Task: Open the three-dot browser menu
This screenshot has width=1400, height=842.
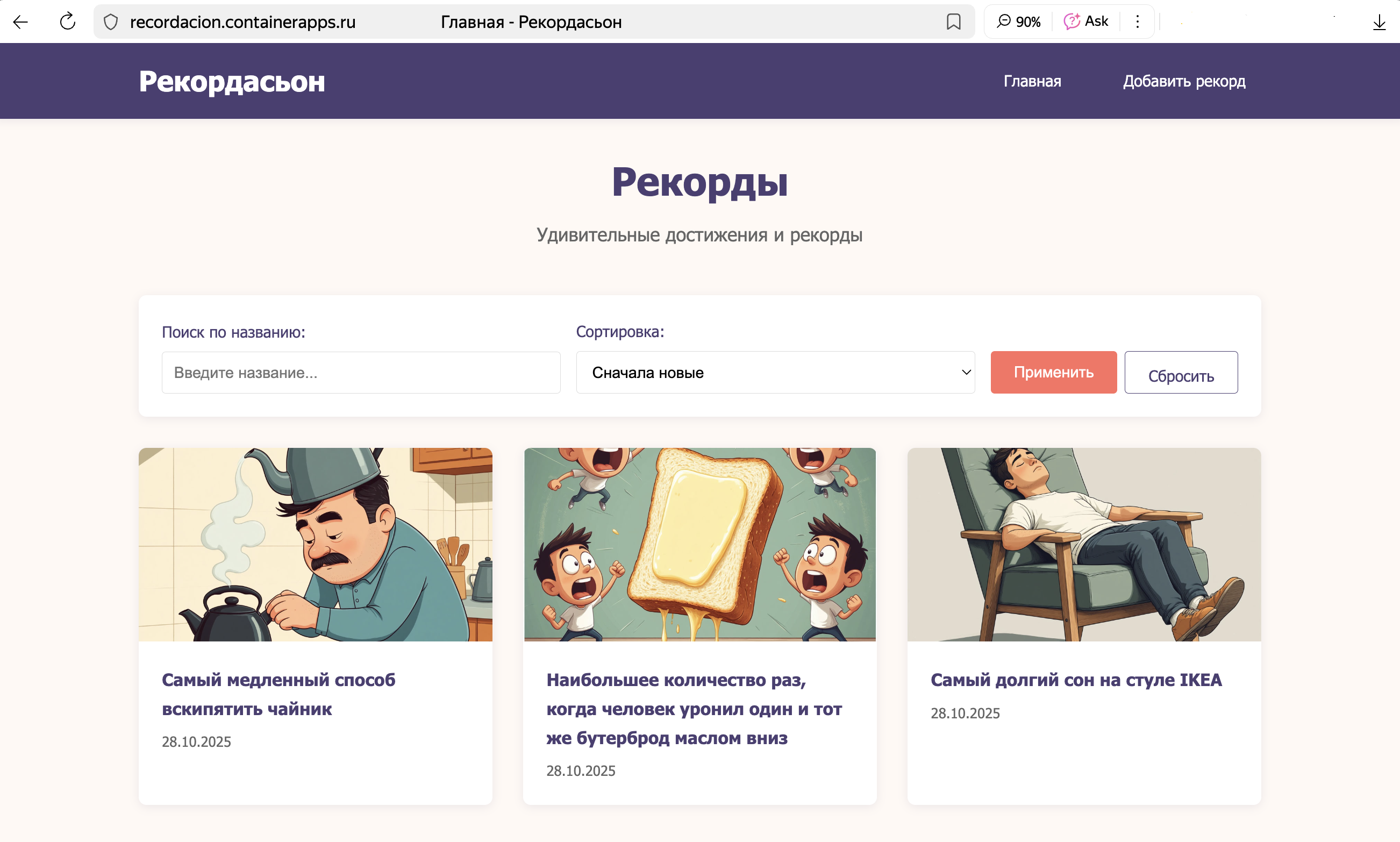Action: click(1137, 21)
